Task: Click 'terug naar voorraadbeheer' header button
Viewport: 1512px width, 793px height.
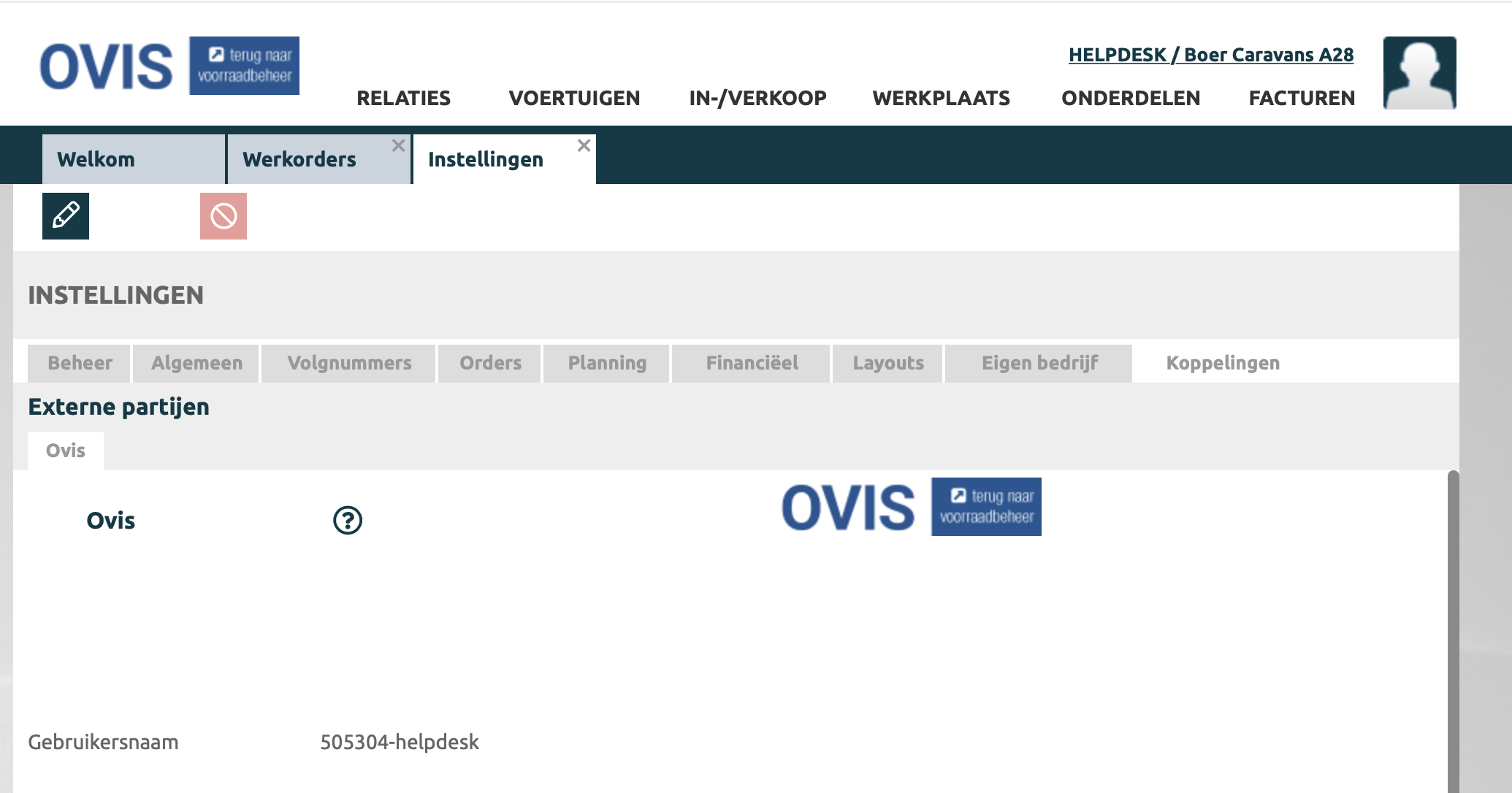Action: click(245, 66)
